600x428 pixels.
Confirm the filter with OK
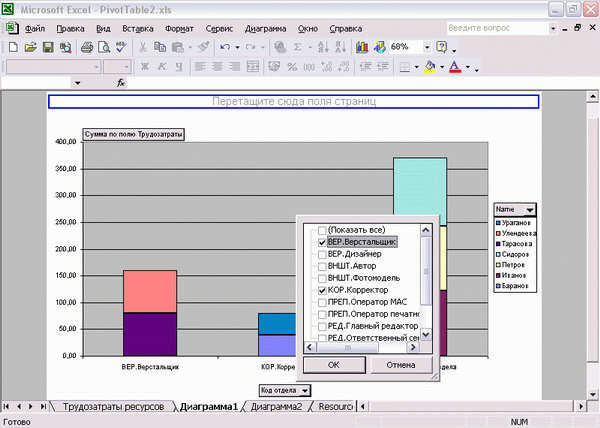pos(334,365)
